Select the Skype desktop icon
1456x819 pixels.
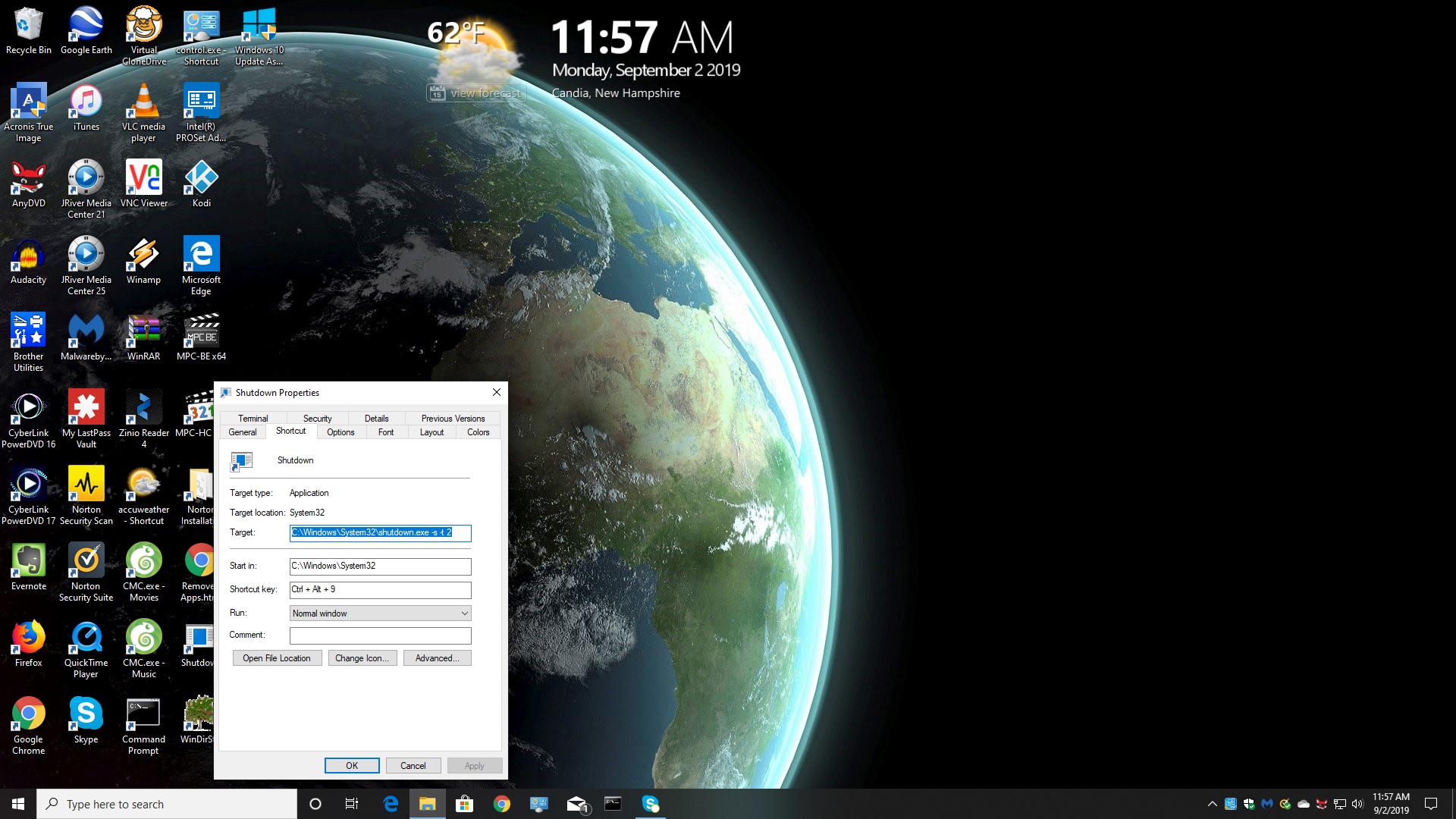coord(86,720)
